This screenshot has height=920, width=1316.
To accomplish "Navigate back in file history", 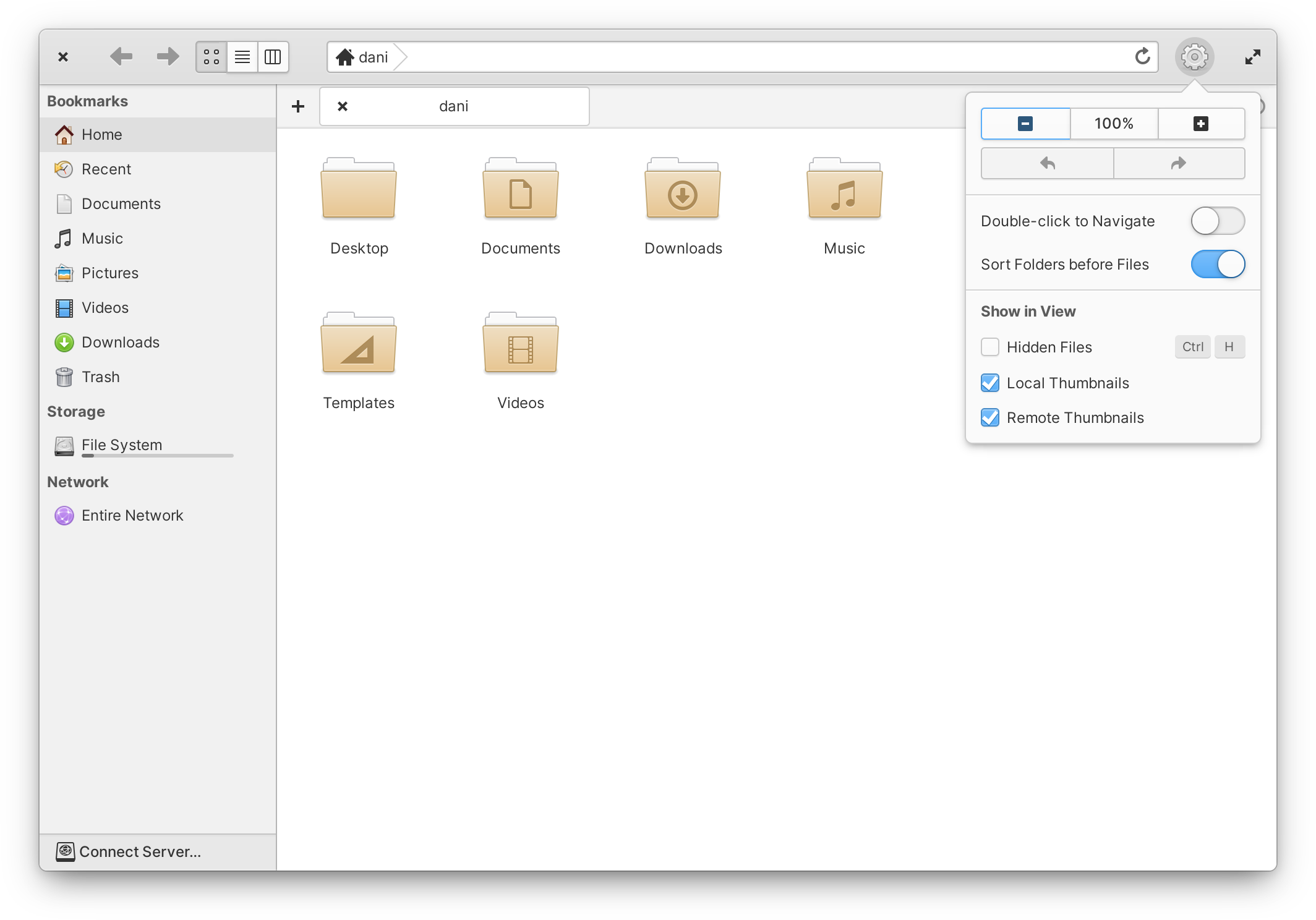I will [121, 55].
